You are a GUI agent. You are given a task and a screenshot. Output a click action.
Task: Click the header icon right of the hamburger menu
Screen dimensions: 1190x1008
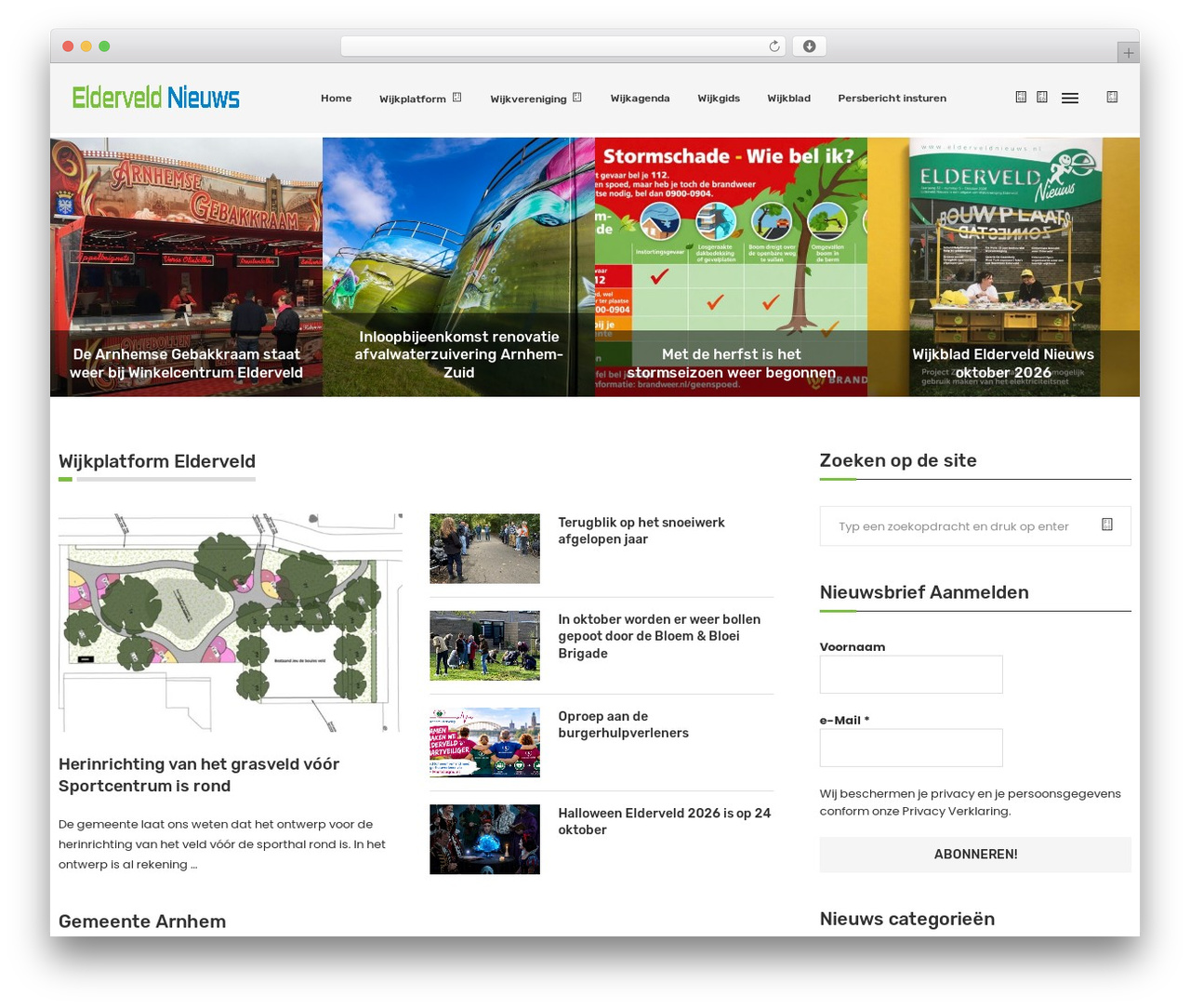(1112, 97)
